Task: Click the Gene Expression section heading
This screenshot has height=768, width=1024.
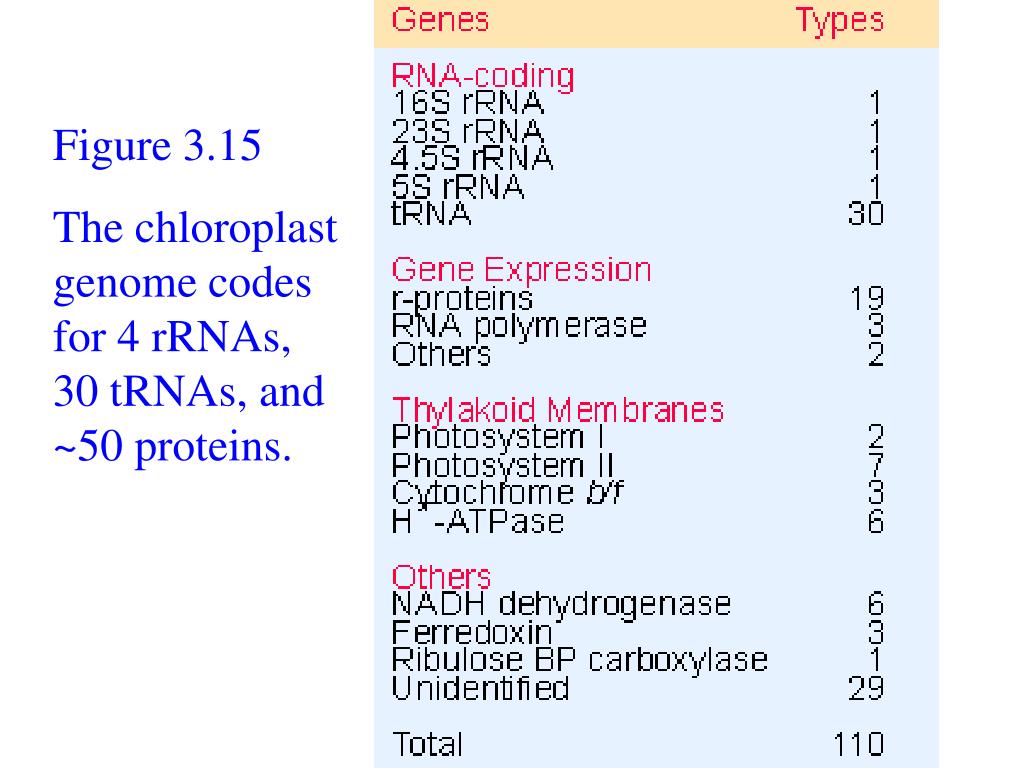Action: [x=521, y=269]
